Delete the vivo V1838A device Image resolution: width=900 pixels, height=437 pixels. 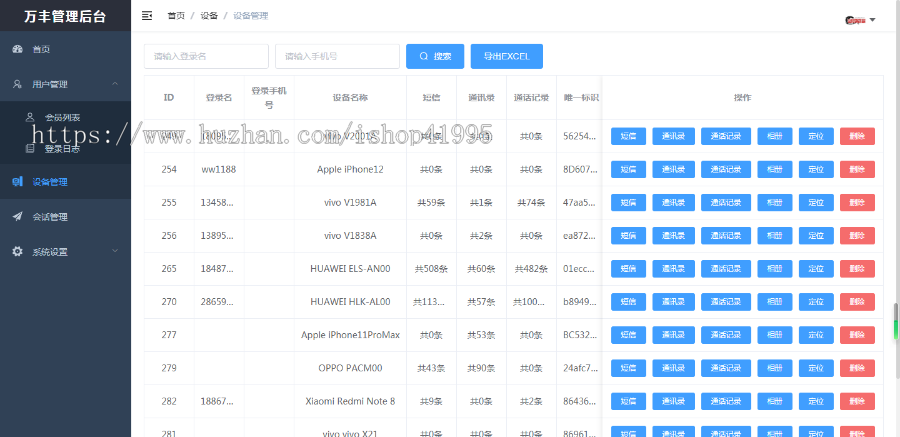[858, 235]
